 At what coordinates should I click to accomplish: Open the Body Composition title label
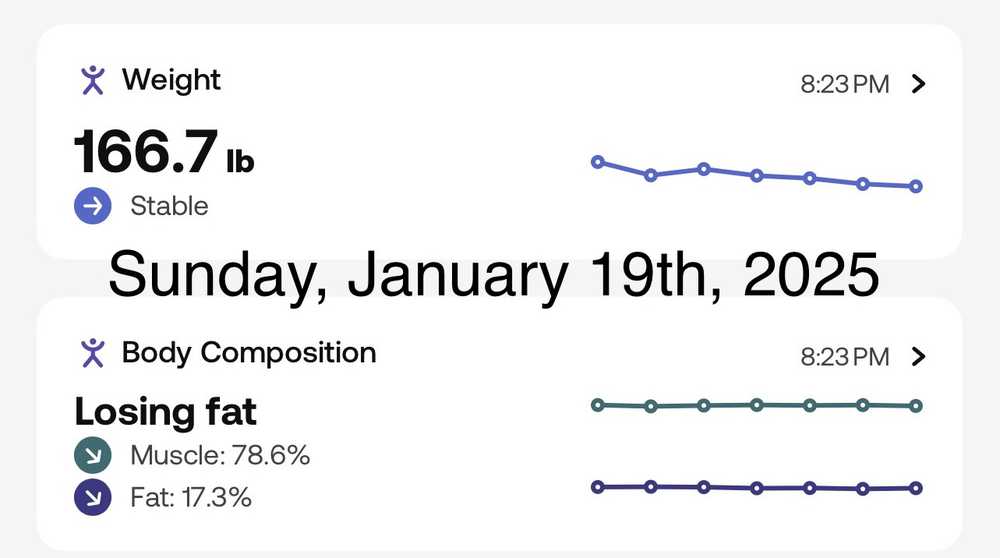point(249,352)
